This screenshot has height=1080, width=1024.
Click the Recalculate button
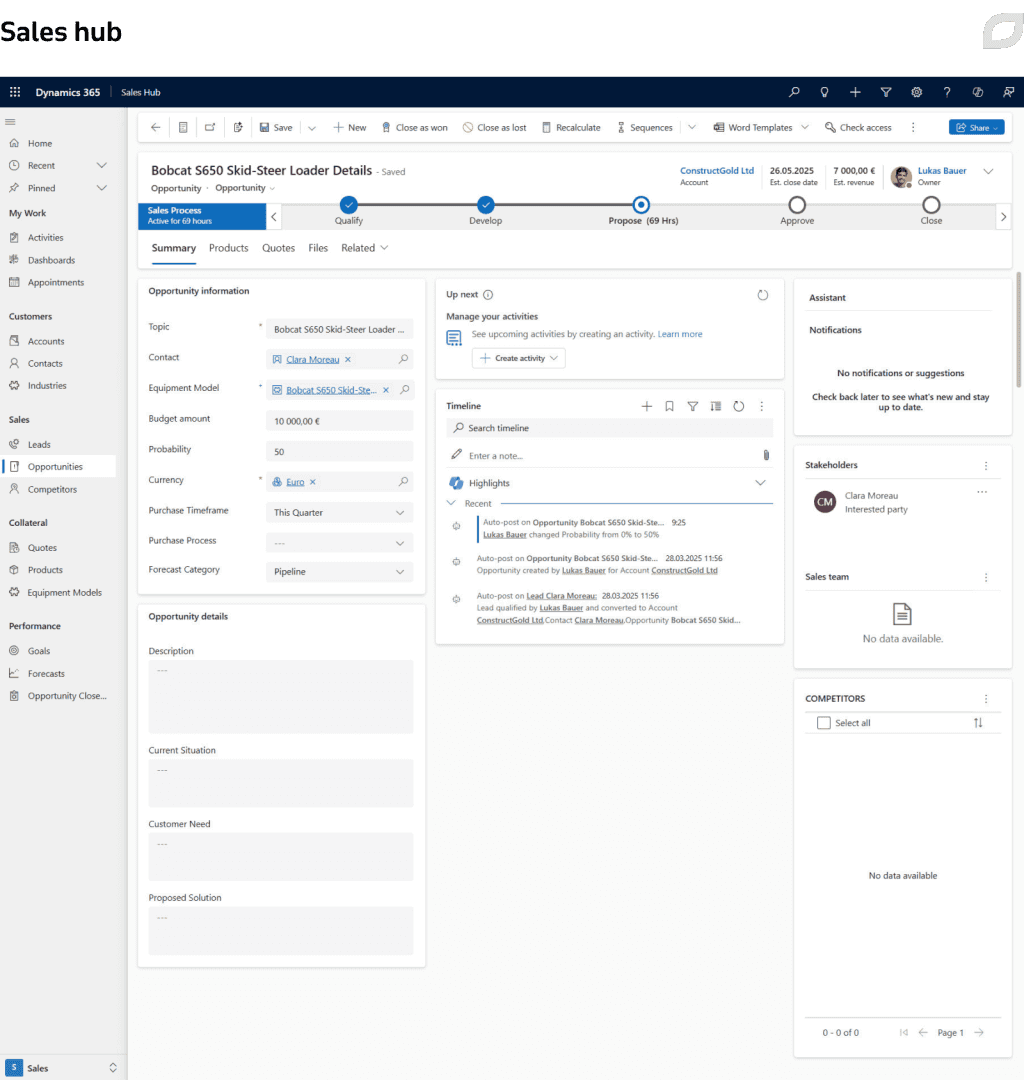(x=571, y=127)
